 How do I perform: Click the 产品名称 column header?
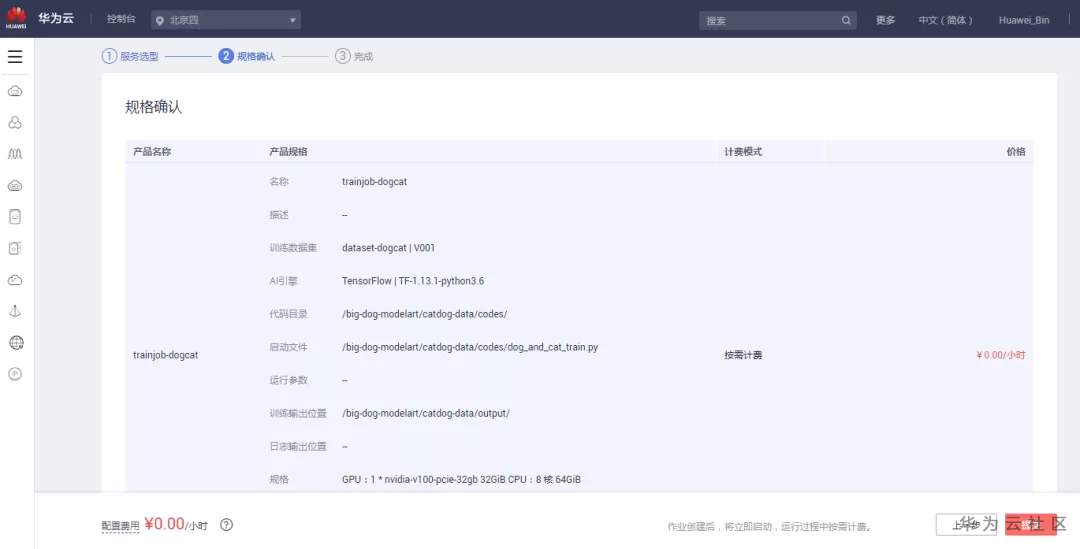pyautogui.click(x=152, y=152)
